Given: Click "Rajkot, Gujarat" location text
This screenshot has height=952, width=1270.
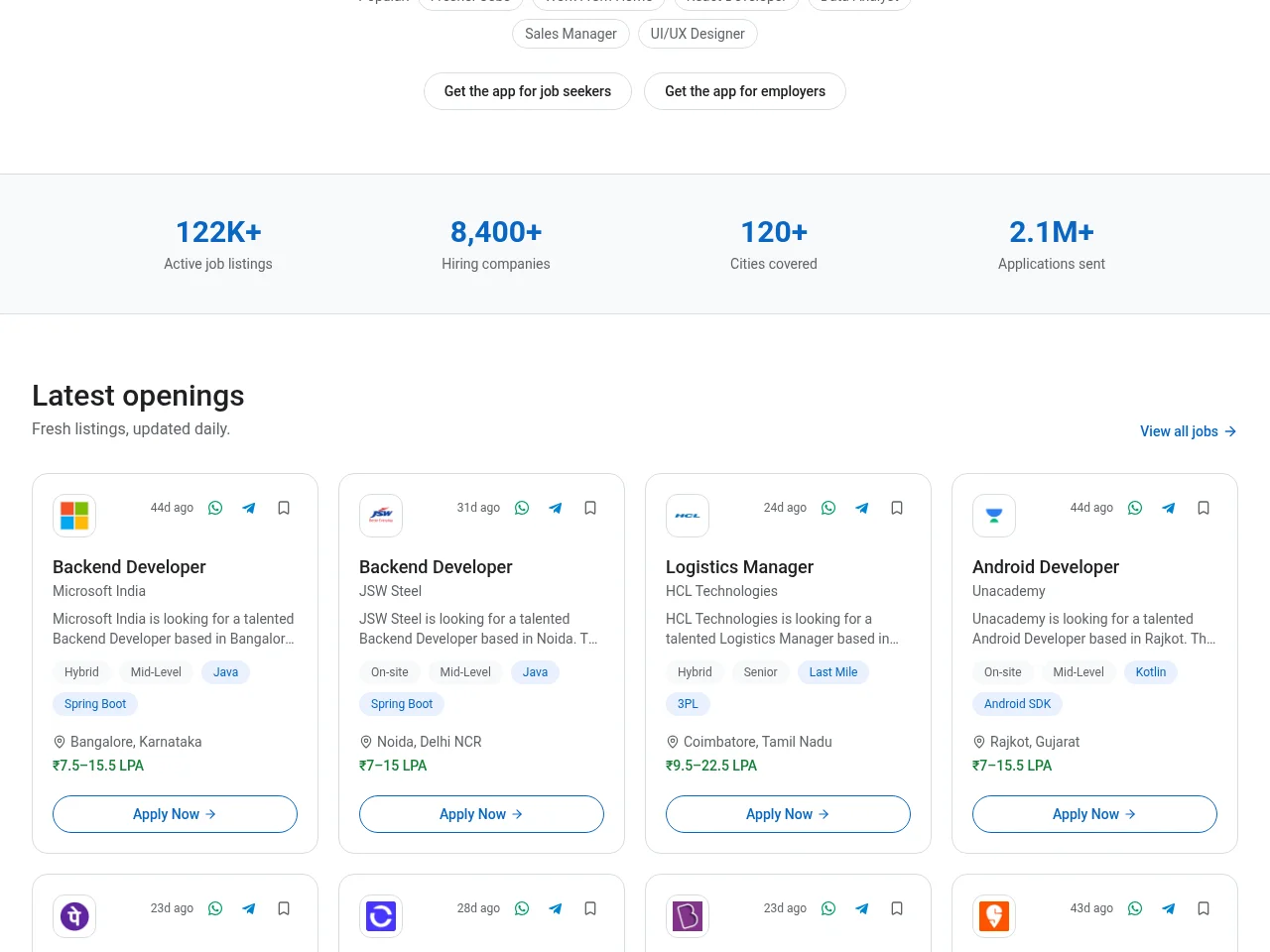Looking at the screenshot, I should [1035, 742].
